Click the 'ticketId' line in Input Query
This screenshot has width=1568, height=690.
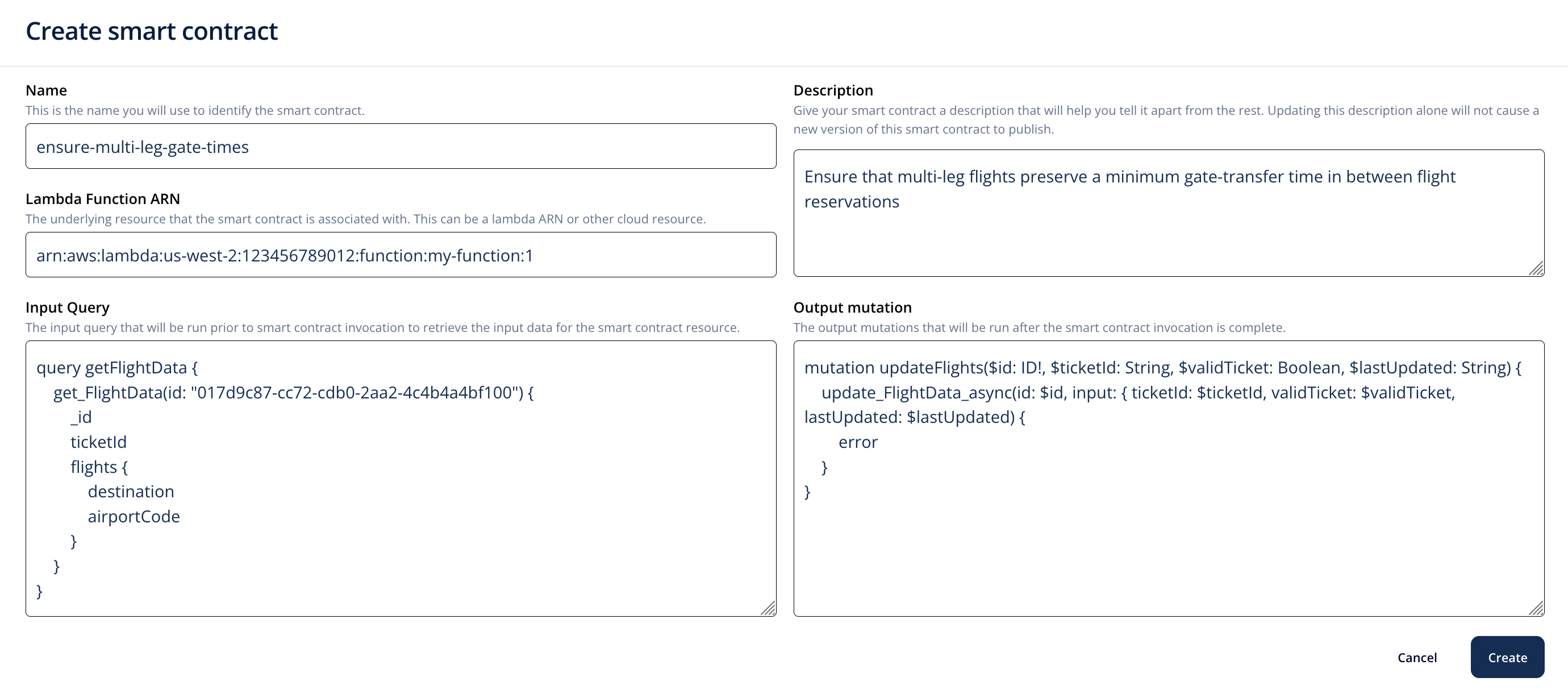tap(99, 442)
